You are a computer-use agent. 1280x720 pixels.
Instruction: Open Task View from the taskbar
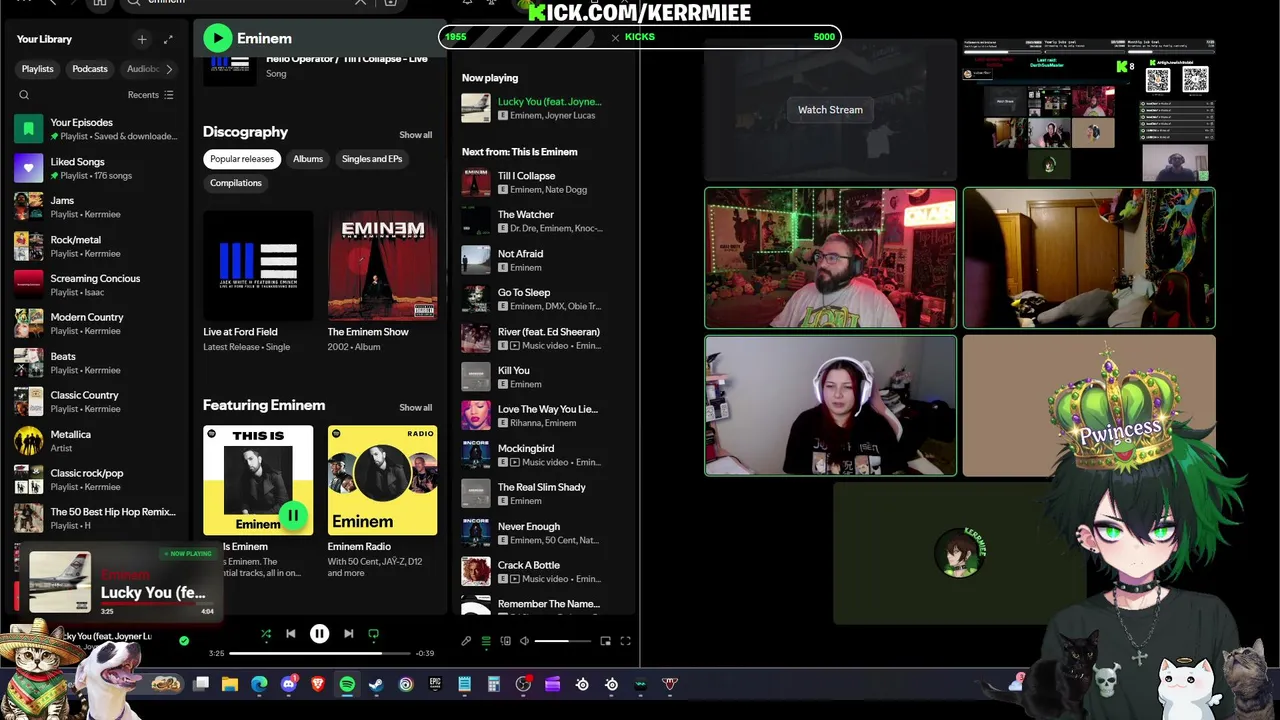point(201,684)
